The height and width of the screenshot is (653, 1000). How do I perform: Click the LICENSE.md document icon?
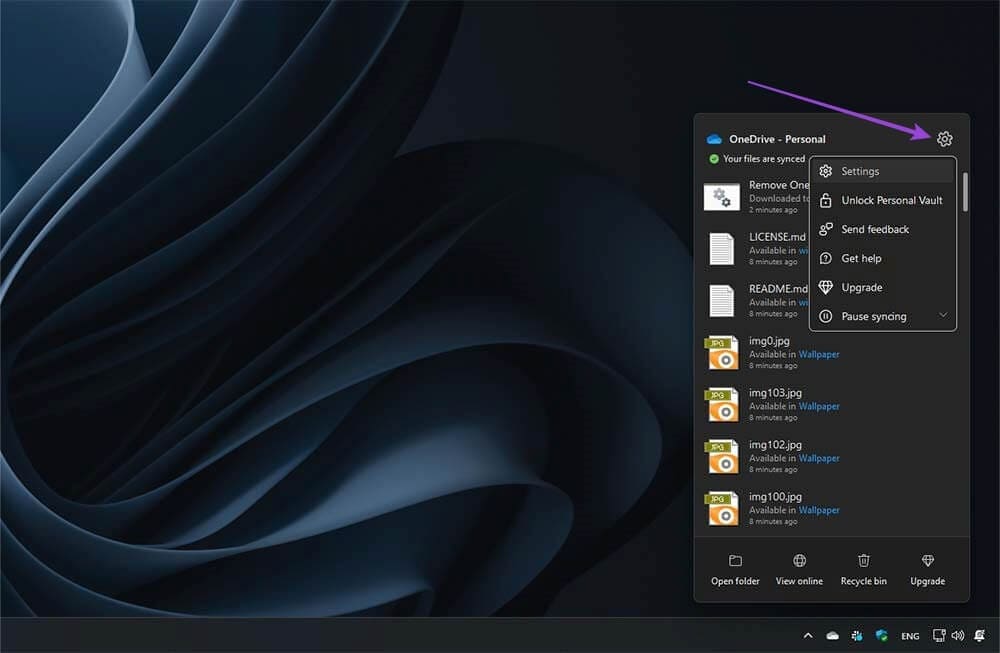coord(722,249)
